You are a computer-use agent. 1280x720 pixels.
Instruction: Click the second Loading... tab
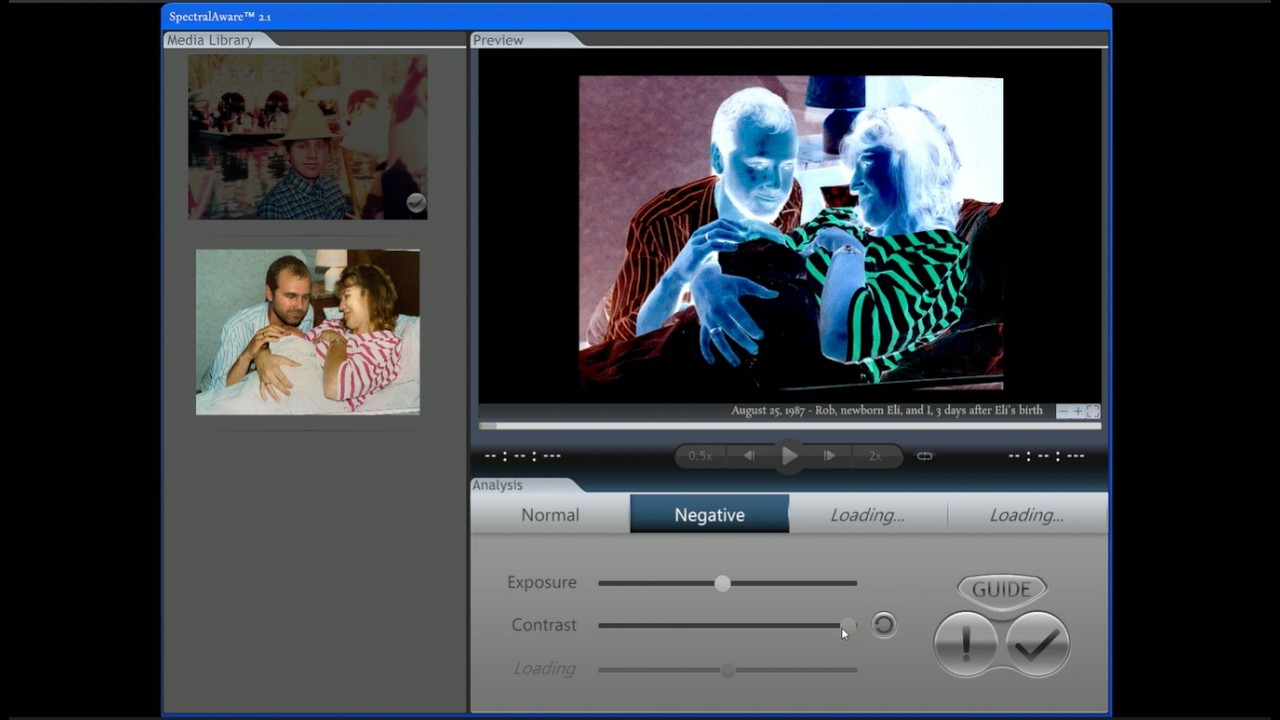(1027, 515)
